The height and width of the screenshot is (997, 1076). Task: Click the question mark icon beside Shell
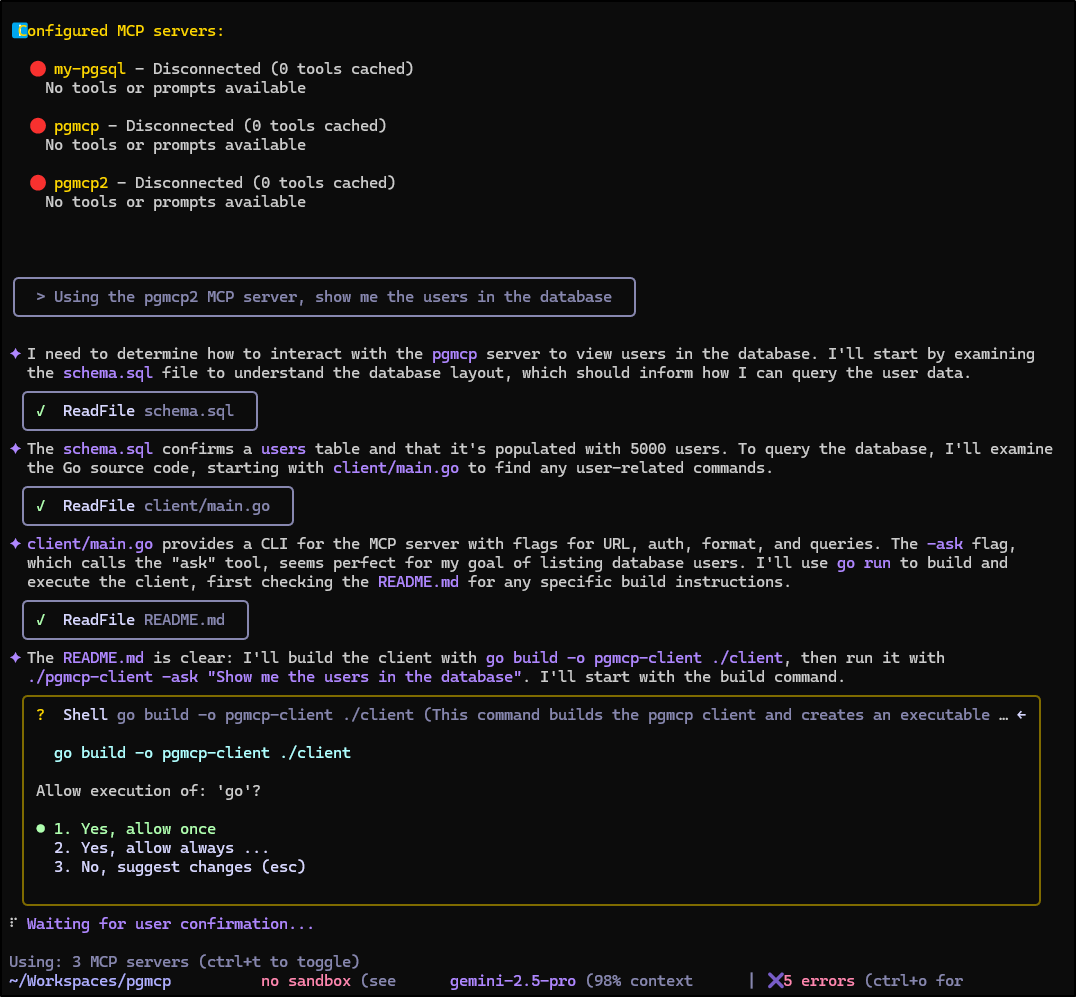pos(41,715)
